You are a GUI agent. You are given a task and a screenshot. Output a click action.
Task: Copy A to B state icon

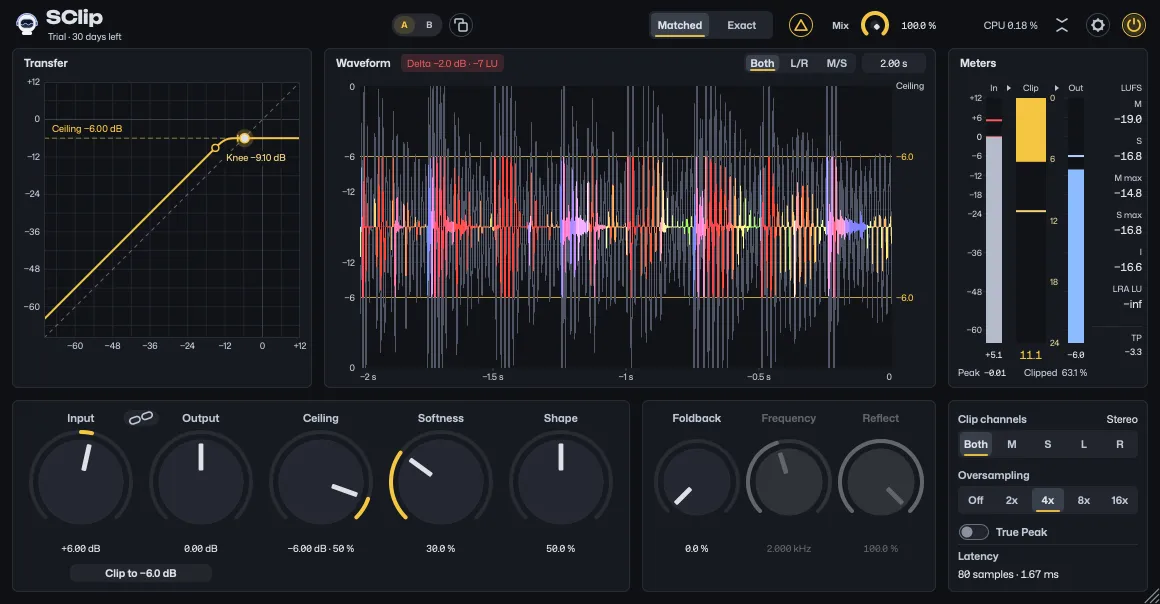point(460,25)
